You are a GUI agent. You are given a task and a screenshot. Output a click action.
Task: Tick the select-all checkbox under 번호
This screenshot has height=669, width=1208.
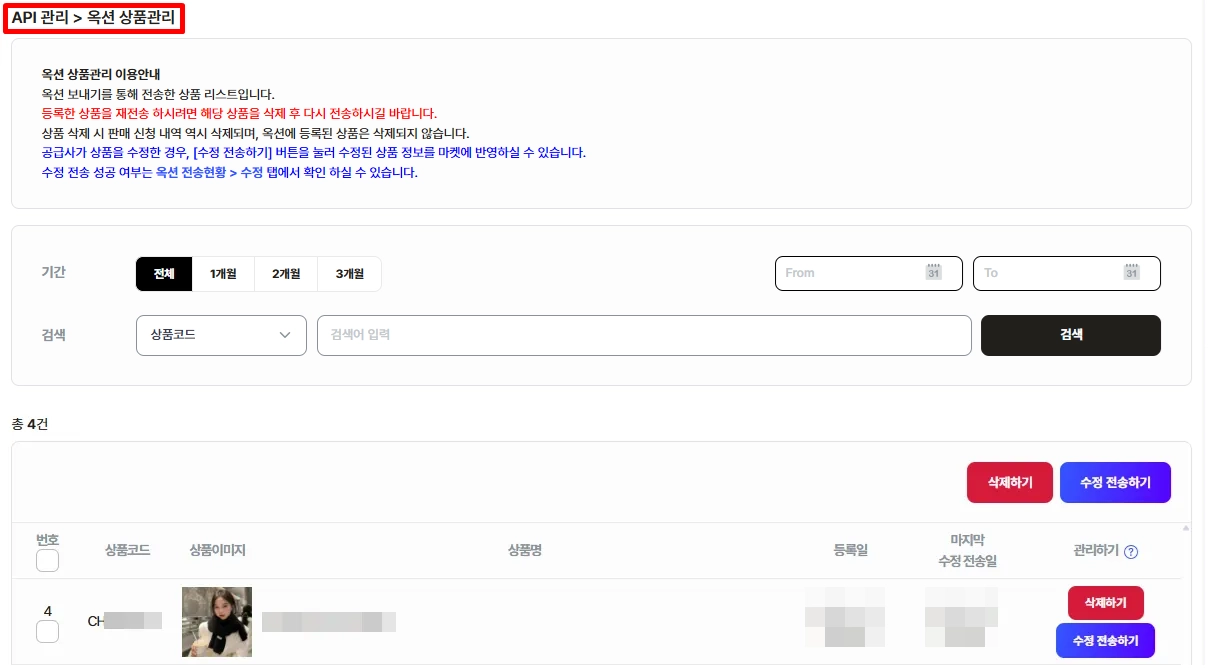[47, 561]
